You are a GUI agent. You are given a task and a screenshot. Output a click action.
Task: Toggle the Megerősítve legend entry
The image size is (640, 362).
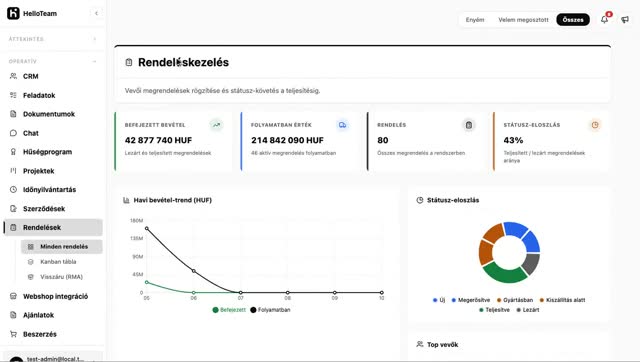(x=471, y=300)
